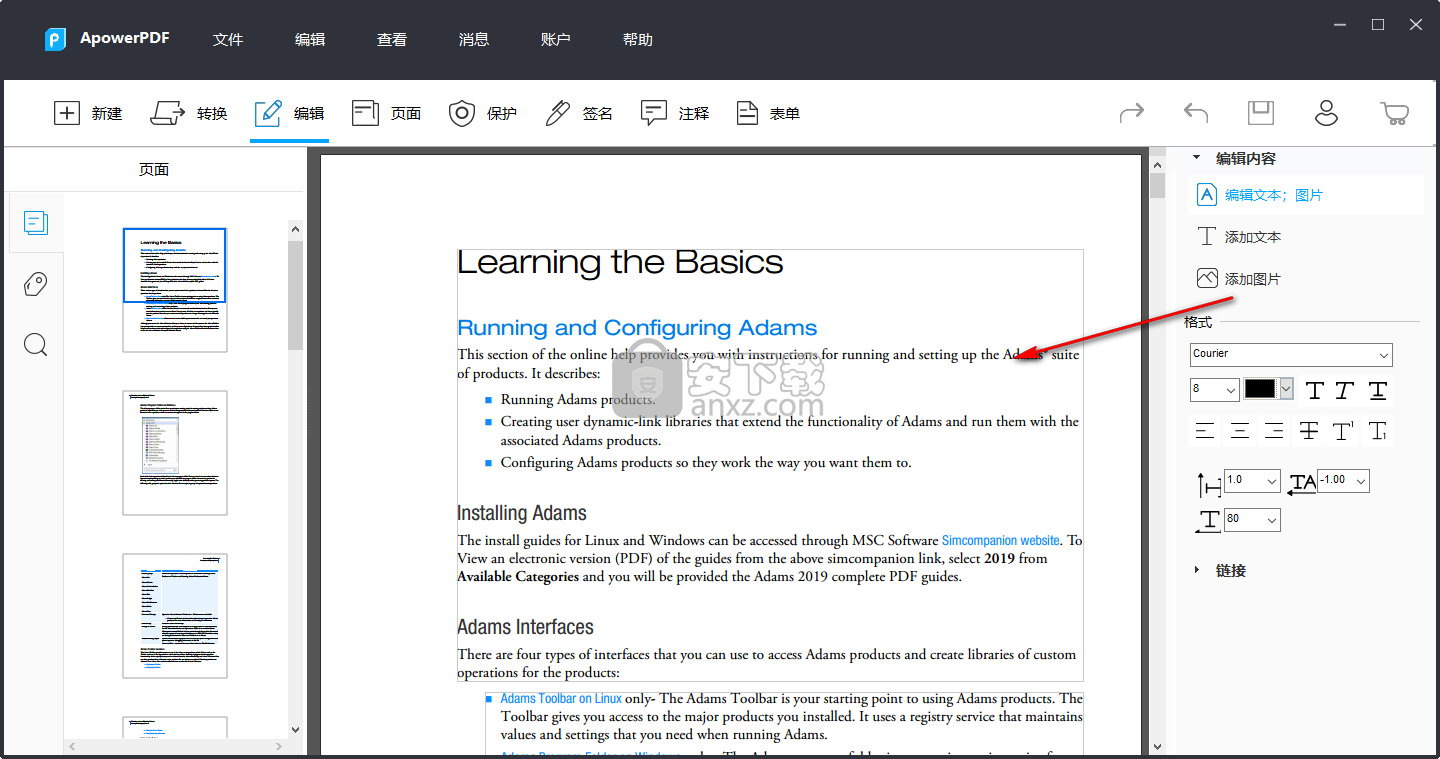
Task: Click the thumbnail panel scroll down arrow
Action: tap(295, 730)
